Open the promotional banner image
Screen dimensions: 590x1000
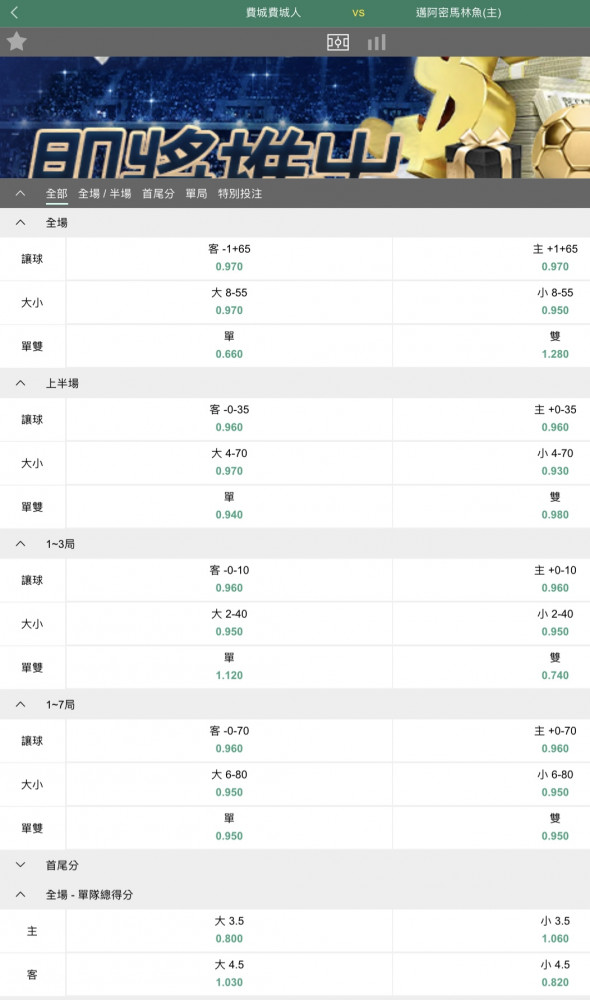[295, 118]
